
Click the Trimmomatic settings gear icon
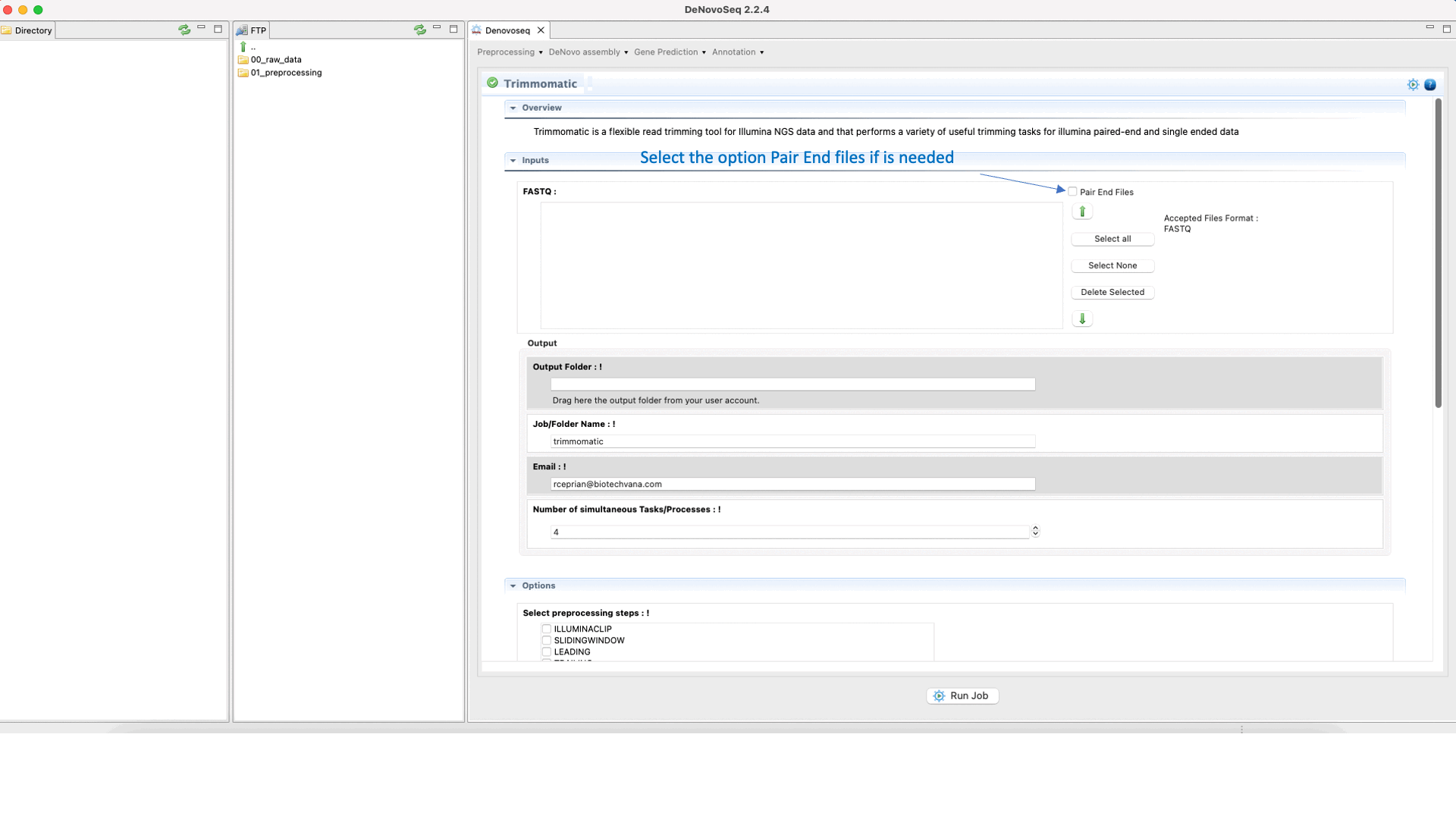[x=1413, y=85]
